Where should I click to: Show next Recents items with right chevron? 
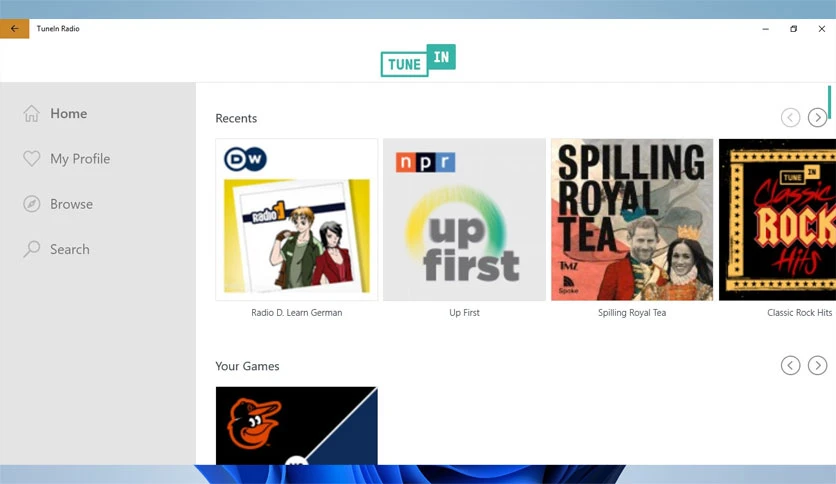(817, 117)
